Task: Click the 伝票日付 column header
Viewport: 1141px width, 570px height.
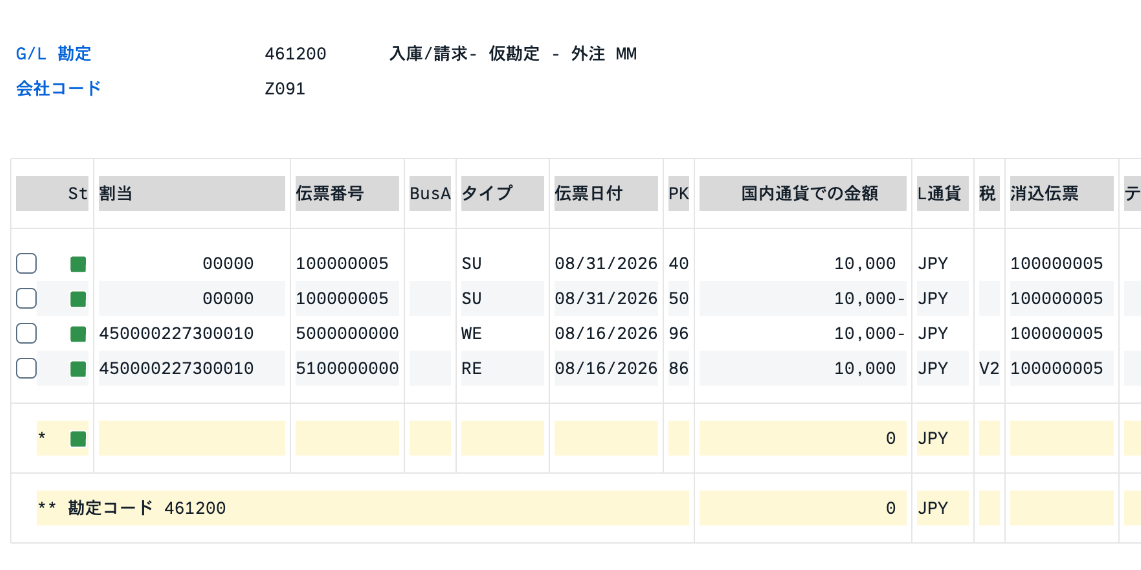Action: point(606,194)
